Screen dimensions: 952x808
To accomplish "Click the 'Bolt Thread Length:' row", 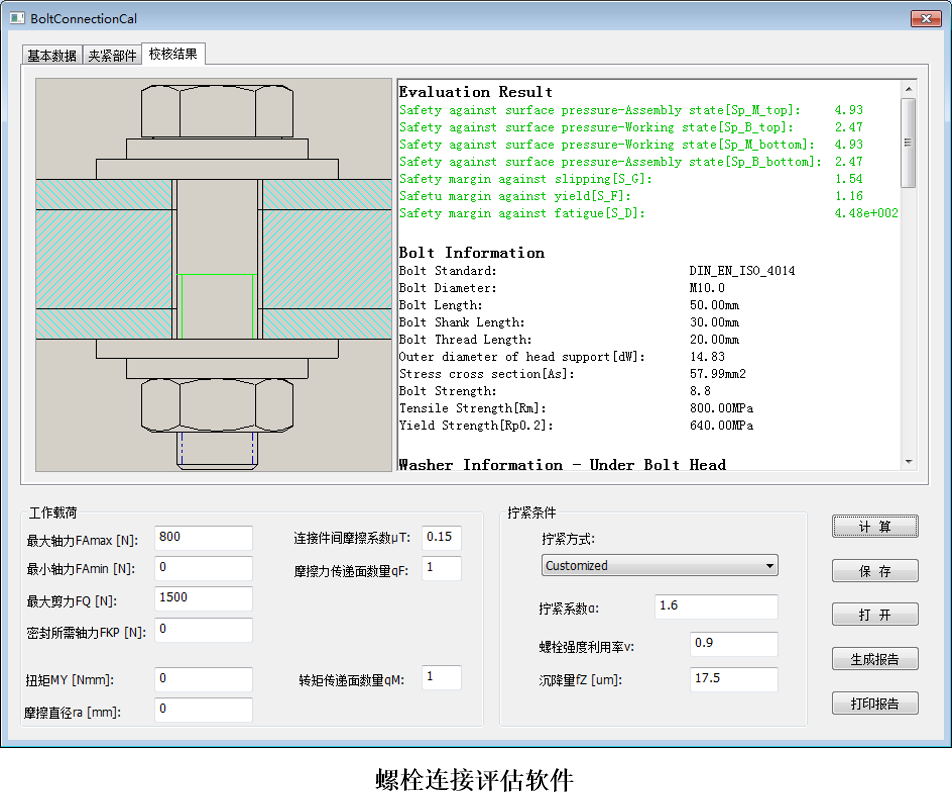I will 569,339.
